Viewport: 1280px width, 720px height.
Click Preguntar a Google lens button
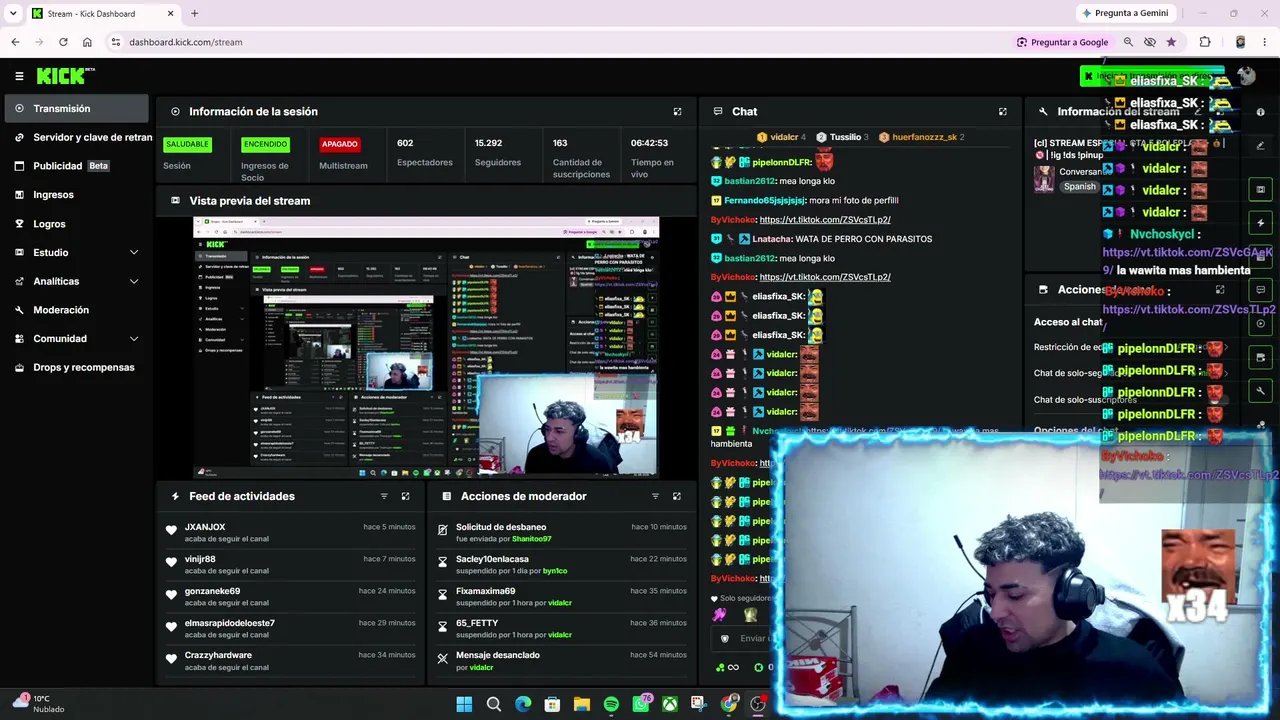pos(1062,42)
